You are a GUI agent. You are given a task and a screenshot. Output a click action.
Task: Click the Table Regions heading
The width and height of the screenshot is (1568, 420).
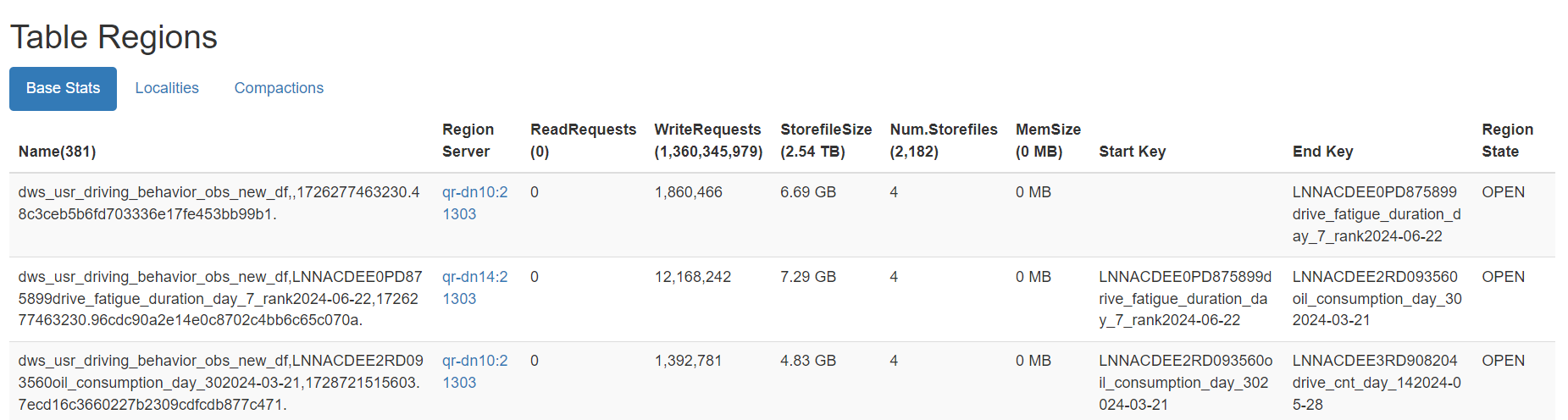click(x=114, y=37)
